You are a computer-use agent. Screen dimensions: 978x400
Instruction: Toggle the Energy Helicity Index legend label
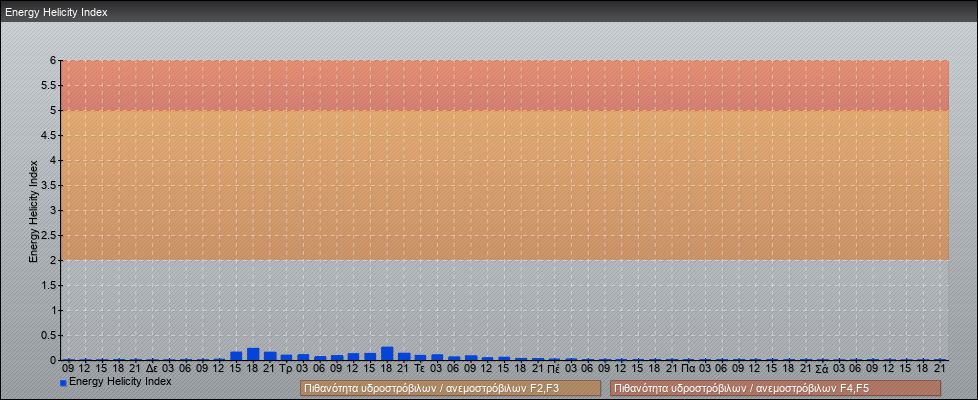[x=120, y=381]
